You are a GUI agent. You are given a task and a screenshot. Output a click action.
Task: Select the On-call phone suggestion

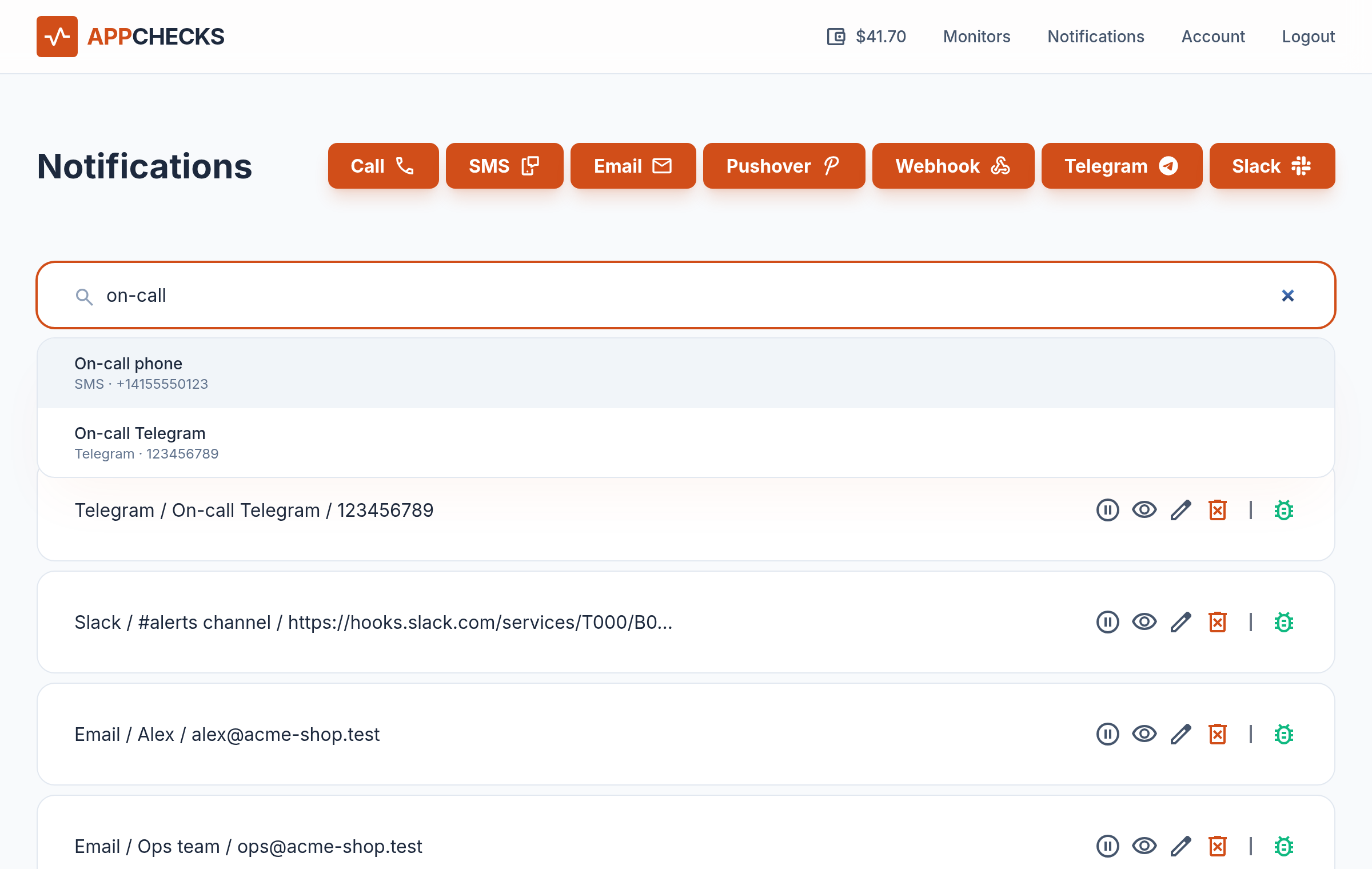point(686,373)
